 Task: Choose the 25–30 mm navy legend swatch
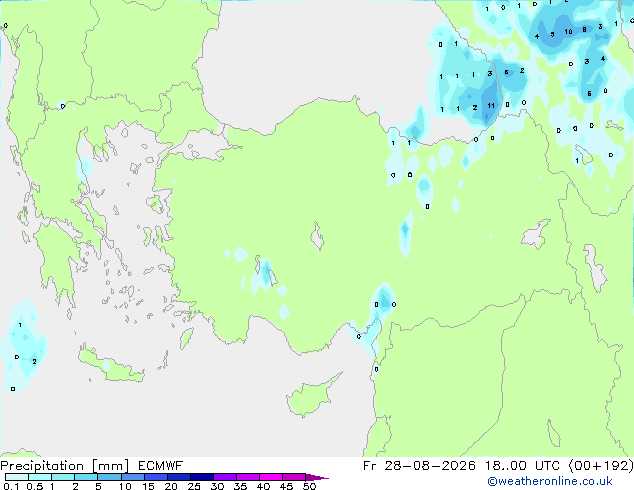click(x=202, y=477)
